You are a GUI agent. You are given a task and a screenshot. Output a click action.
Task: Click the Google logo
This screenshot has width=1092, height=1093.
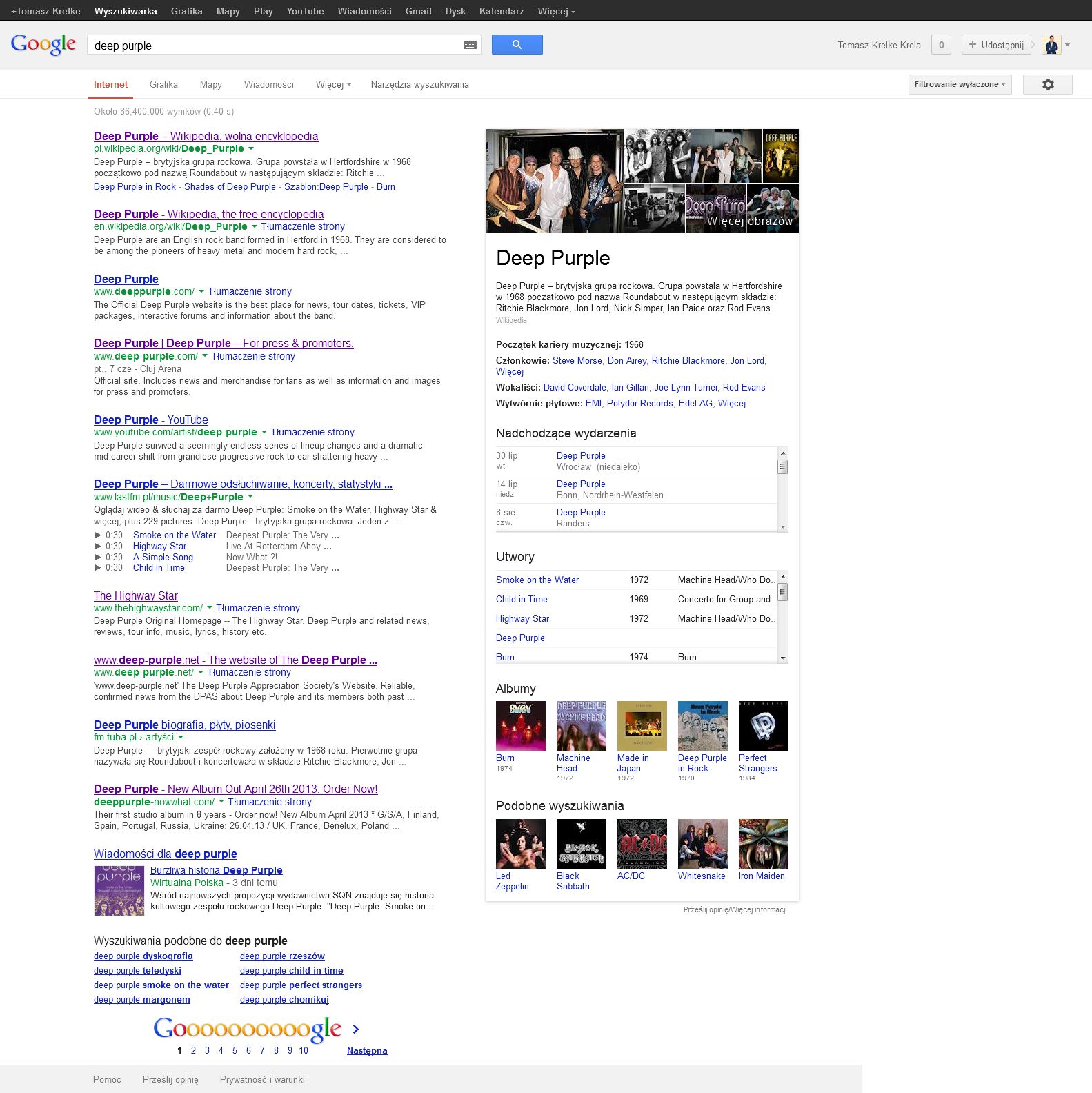tap(43, 44)
